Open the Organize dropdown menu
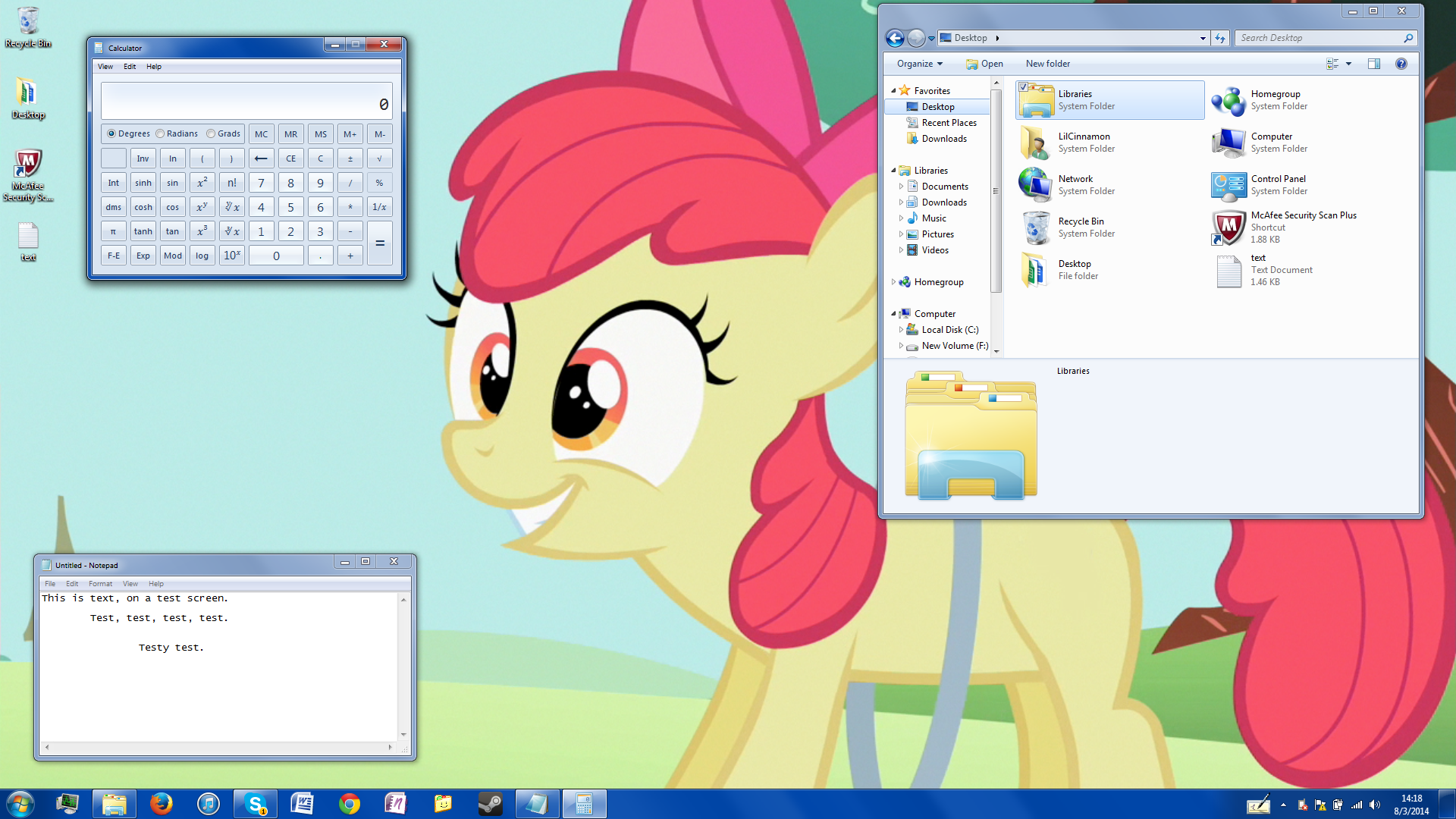This screenshot has width=1456, height=819. pos(919,64)
